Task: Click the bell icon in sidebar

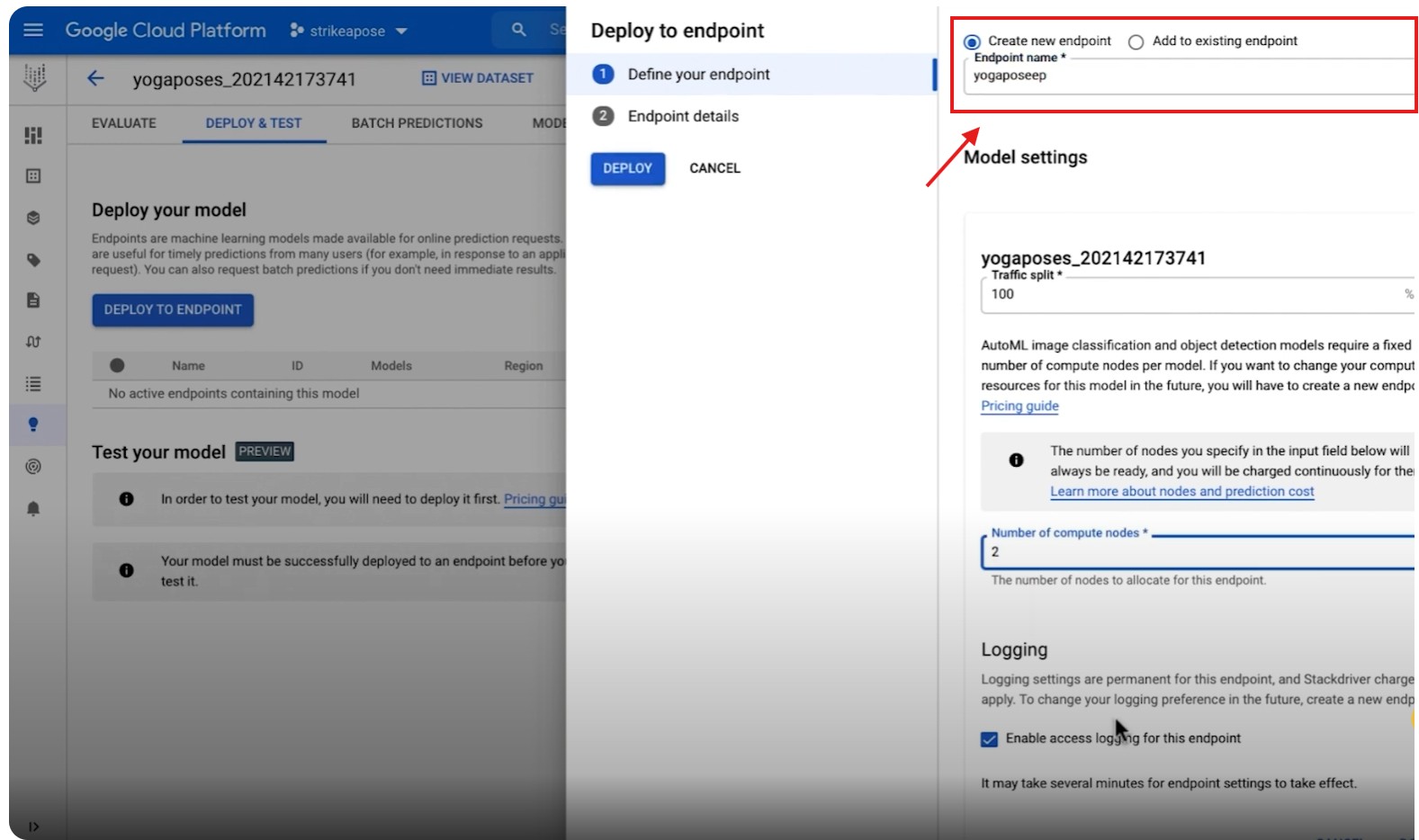Action: tap(33, 508)
